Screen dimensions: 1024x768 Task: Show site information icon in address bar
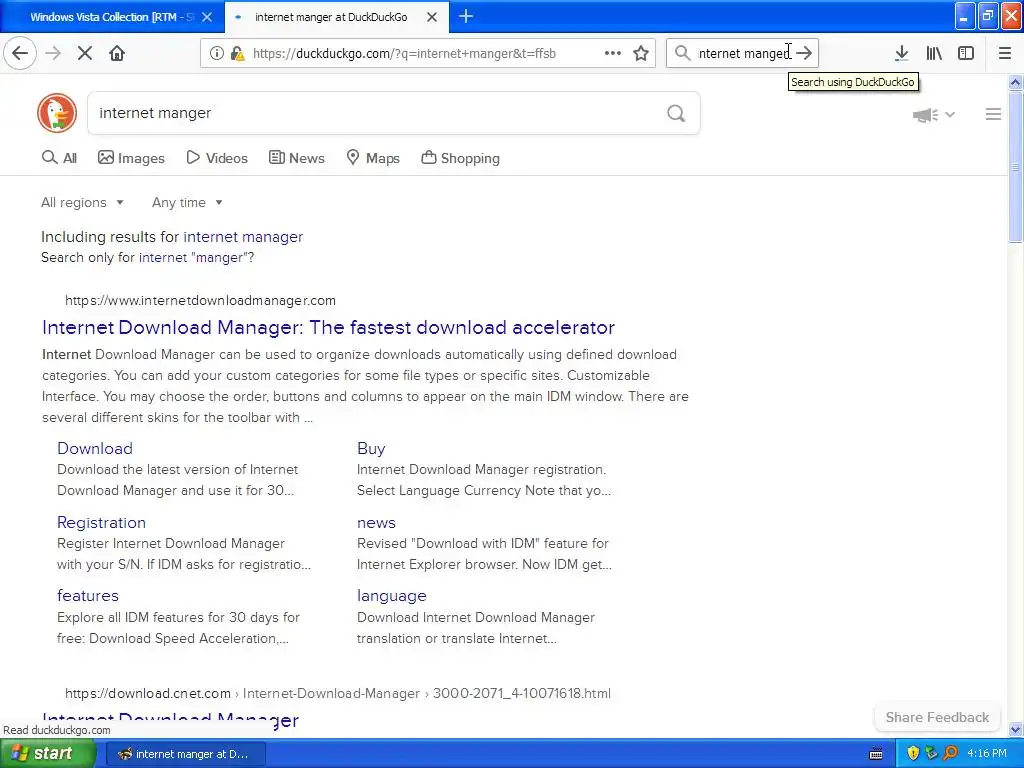(x=216, y=53)
